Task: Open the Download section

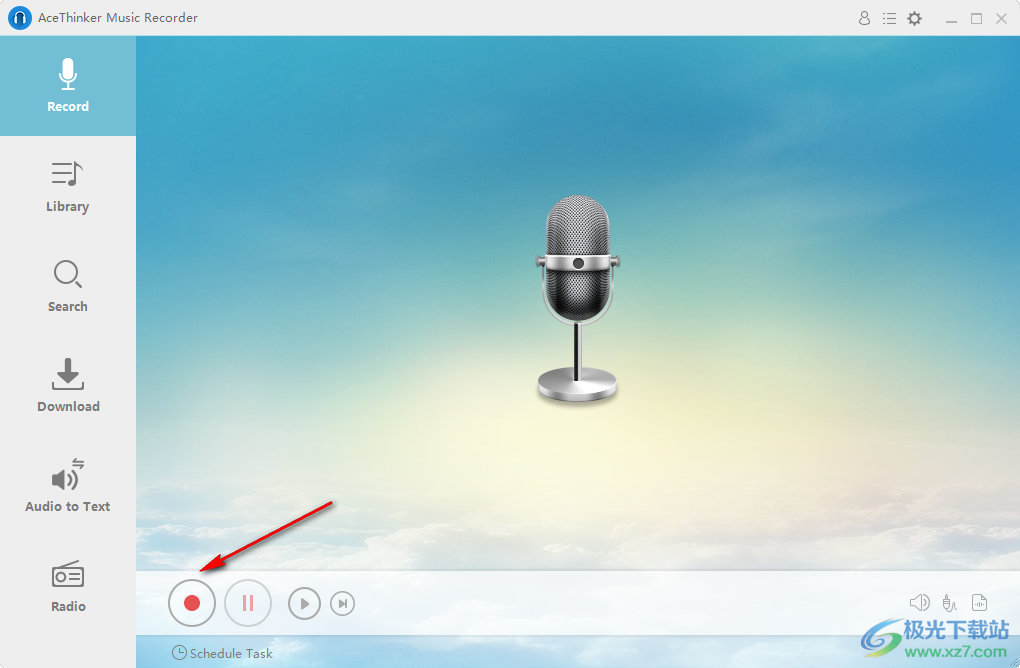Action: (67, 385)
